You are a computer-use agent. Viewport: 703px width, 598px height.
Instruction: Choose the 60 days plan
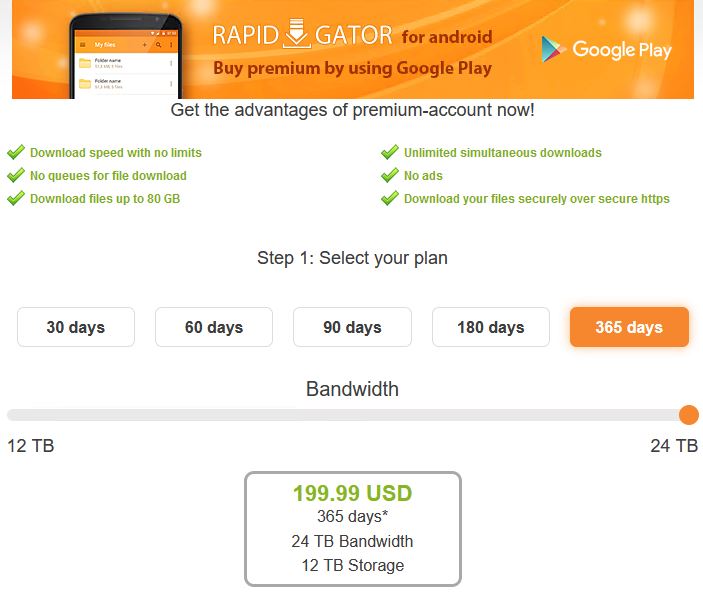(214, 327)
